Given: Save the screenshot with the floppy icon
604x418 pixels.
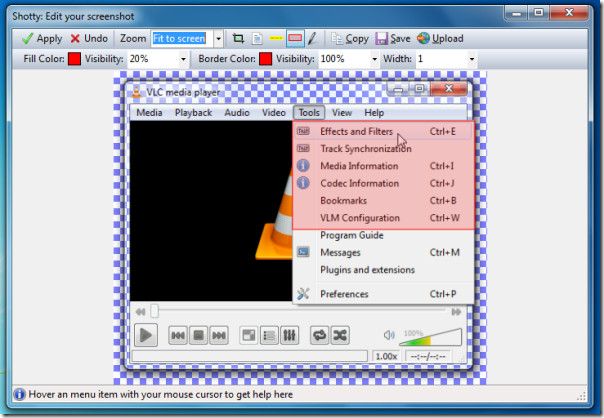Looking at the screenshot, I should [393, 39].
